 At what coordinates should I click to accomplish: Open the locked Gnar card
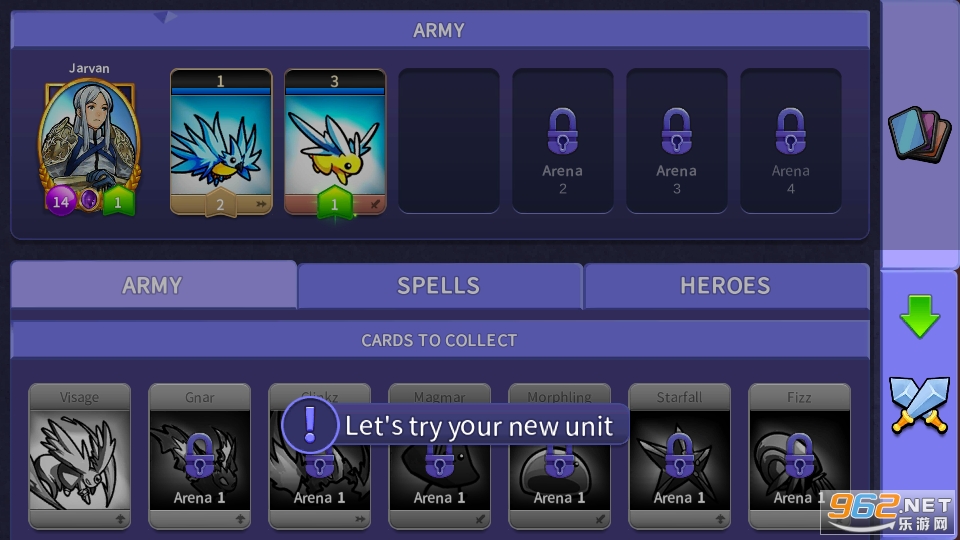pos(200,456)
